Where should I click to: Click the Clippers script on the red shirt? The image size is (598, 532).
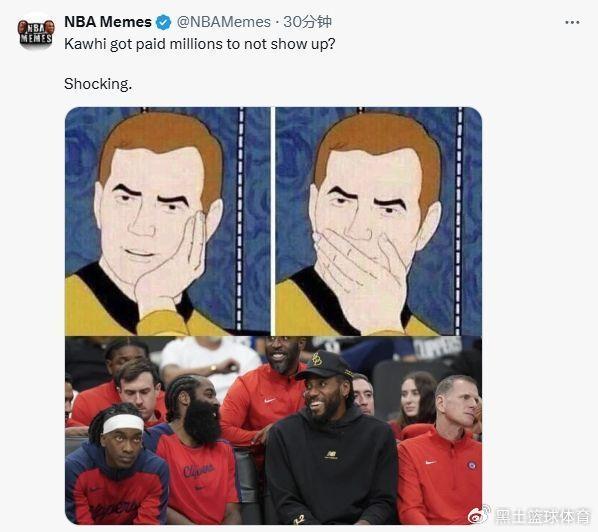[x=198, y=471]
